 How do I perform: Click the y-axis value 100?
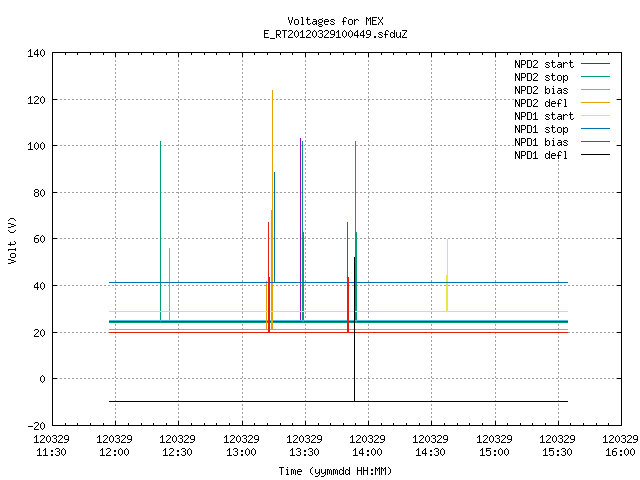click(36, 146)
